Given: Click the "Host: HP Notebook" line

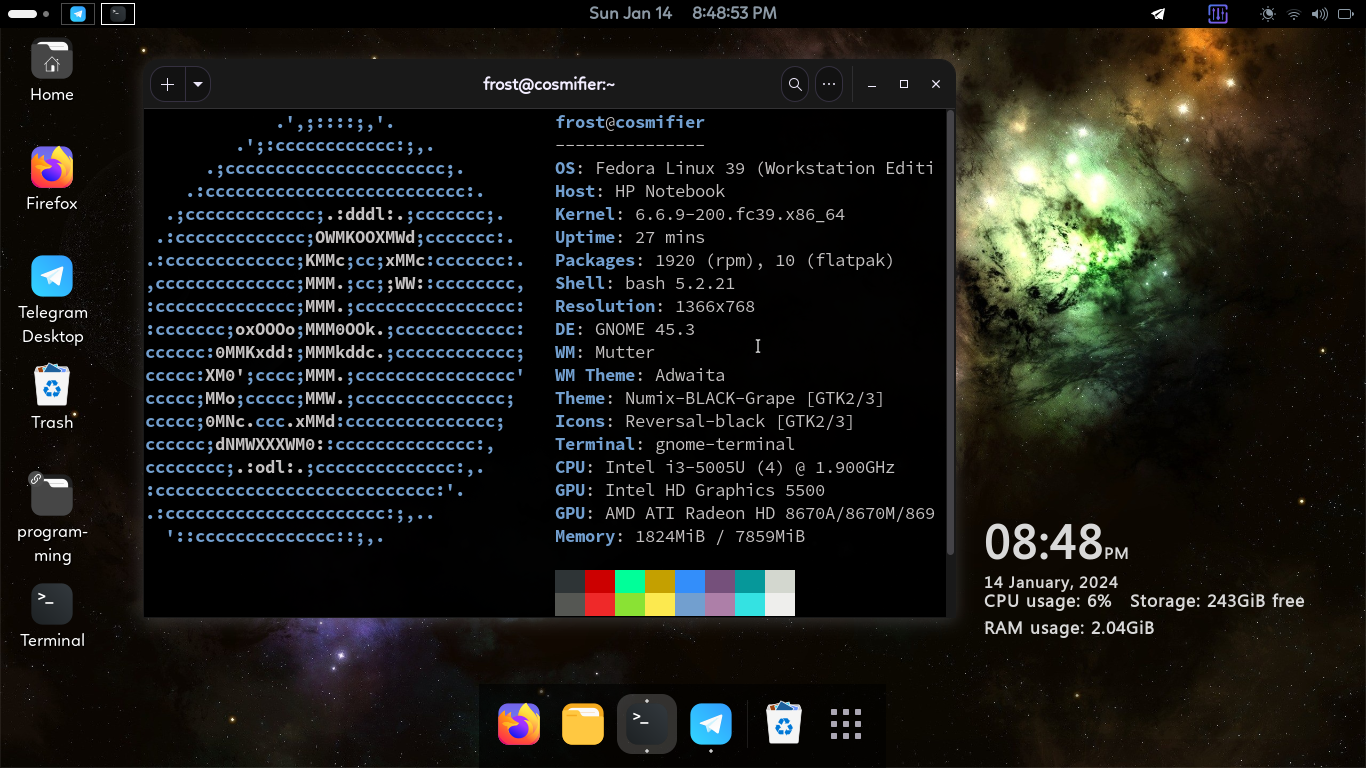Looking at the screenshot, I should point(640,191).
